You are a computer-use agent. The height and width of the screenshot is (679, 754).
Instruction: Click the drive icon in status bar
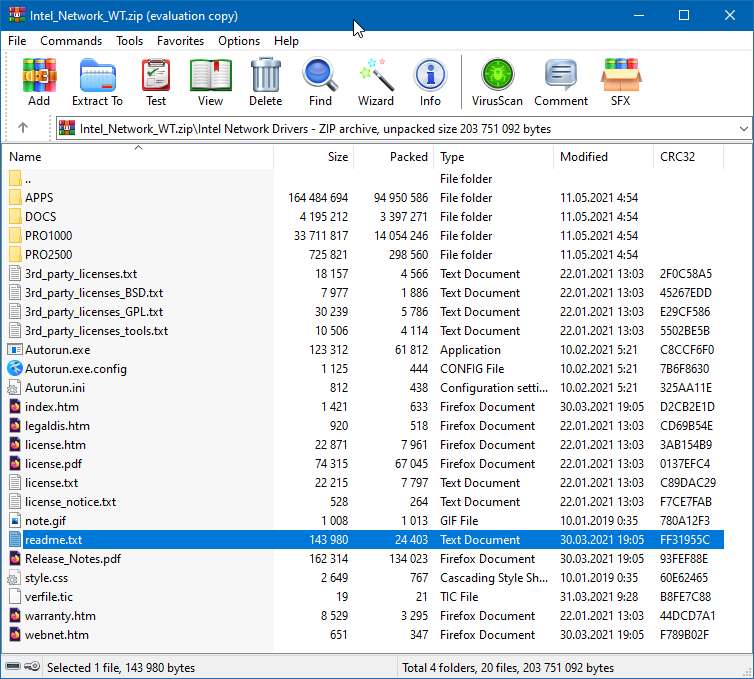(x=13, y=666)
